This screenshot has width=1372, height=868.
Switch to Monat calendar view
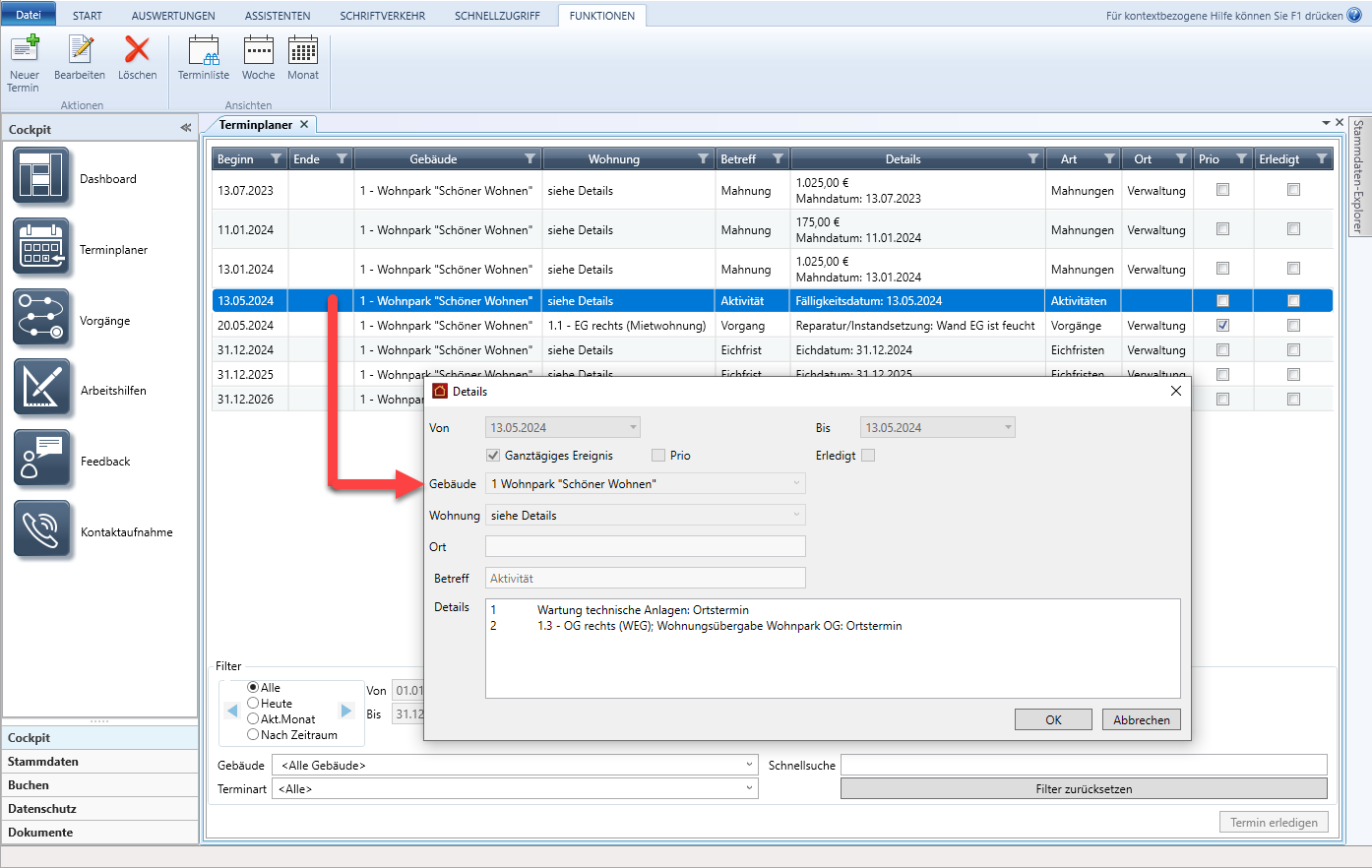pyautogui.click(x=303, y=50)
